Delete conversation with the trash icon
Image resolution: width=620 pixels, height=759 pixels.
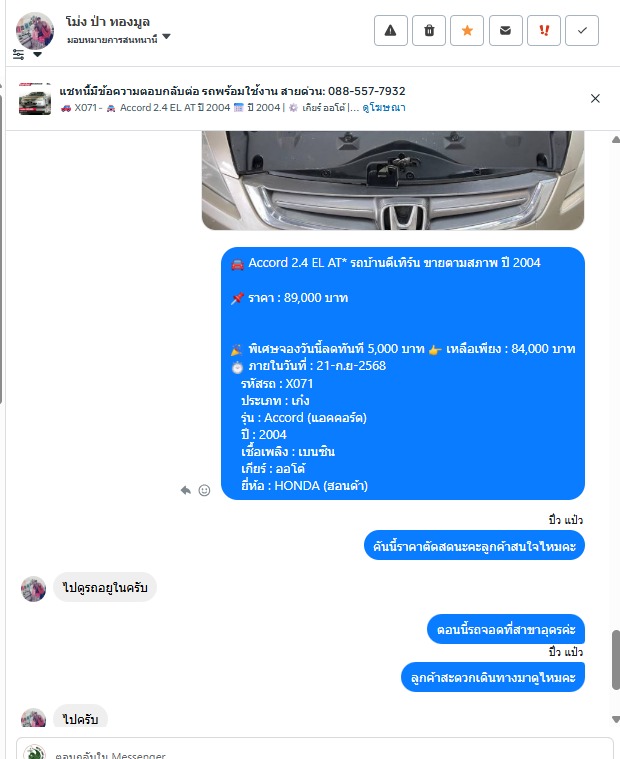pos(429,30)
